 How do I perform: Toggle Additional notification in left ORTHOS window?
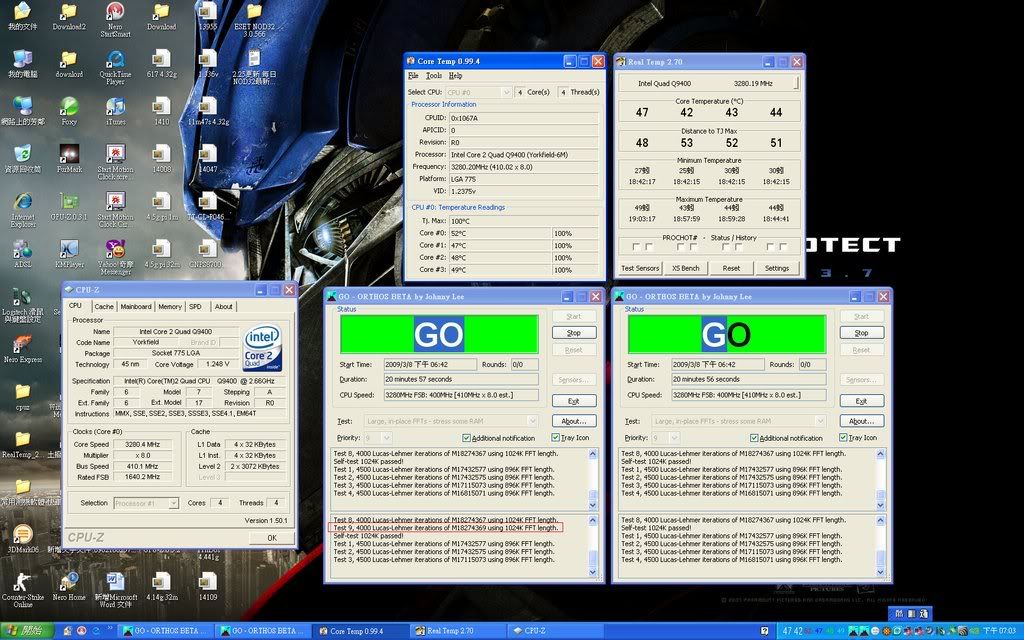498,438
